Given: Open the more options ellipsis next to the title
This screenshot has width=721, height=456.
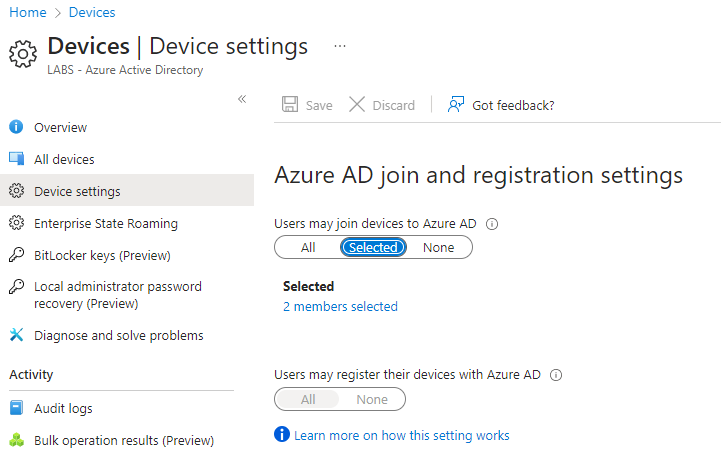Looking at the screenshot, I should [340, 46].
